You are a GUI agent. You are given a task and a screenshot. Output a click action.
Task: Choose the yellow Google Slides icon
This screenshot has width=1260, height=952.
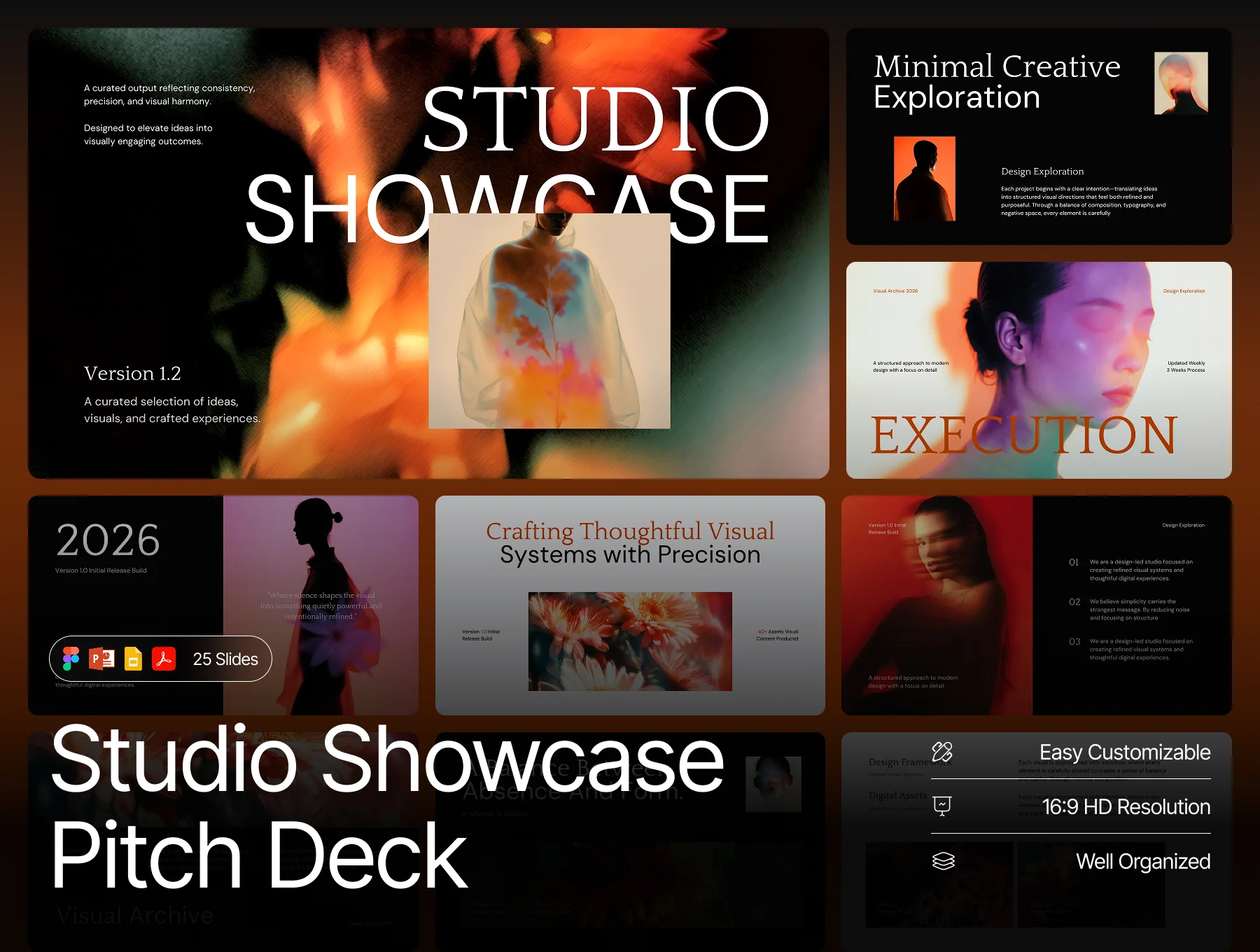(x=133, y=659)
